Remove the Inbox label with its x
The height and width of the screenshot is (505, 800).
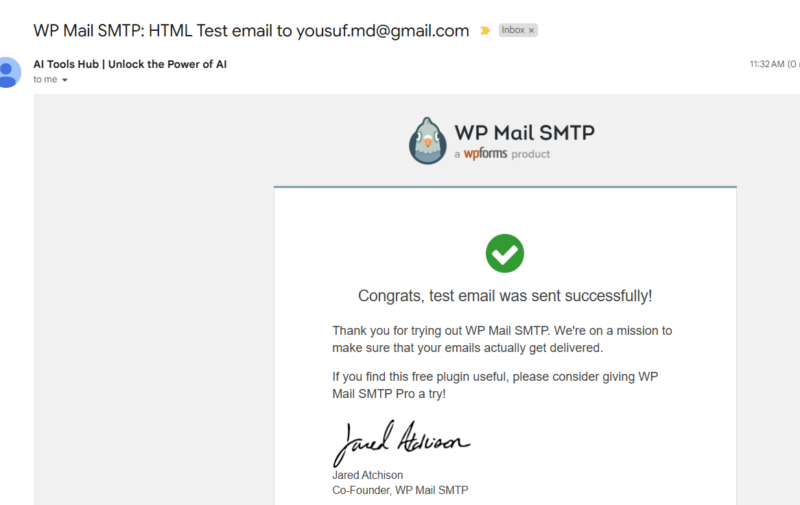(x=532, y=31)
